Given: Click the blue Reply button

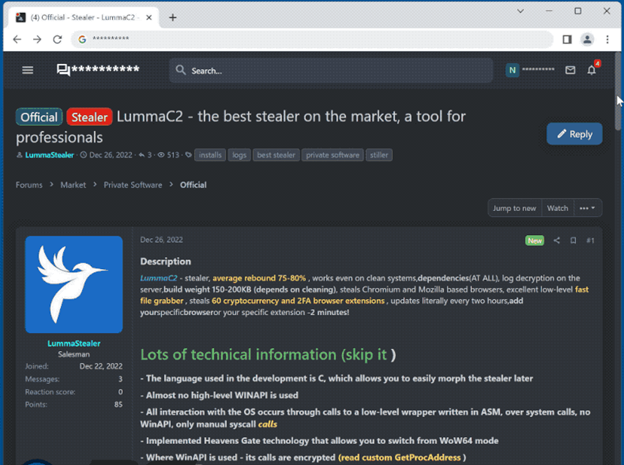Looking at the screenshot, I should point(574,134).
